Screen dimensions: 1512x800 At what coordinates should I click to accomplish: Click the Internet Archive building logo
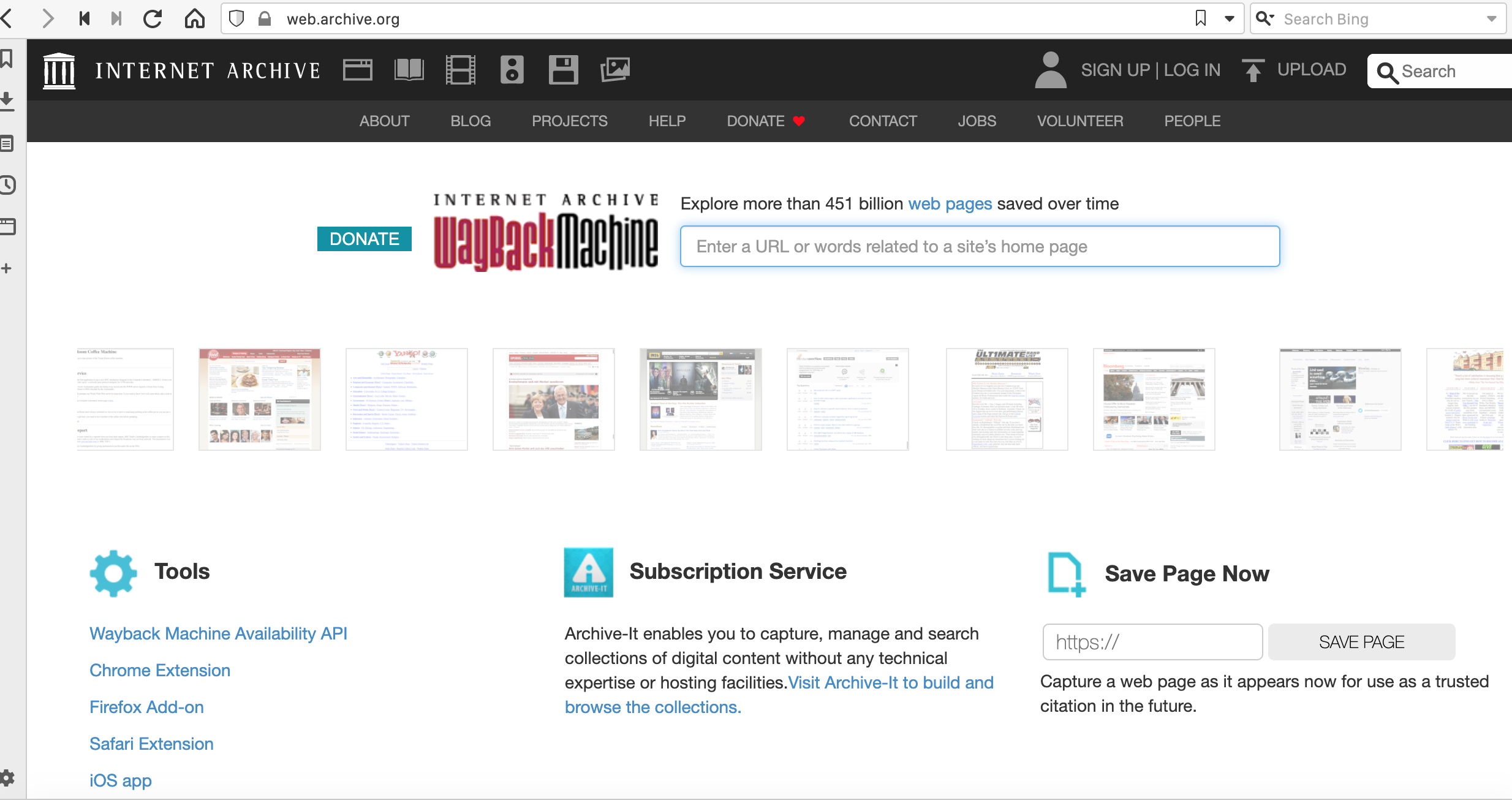click(x=59, y=70)
